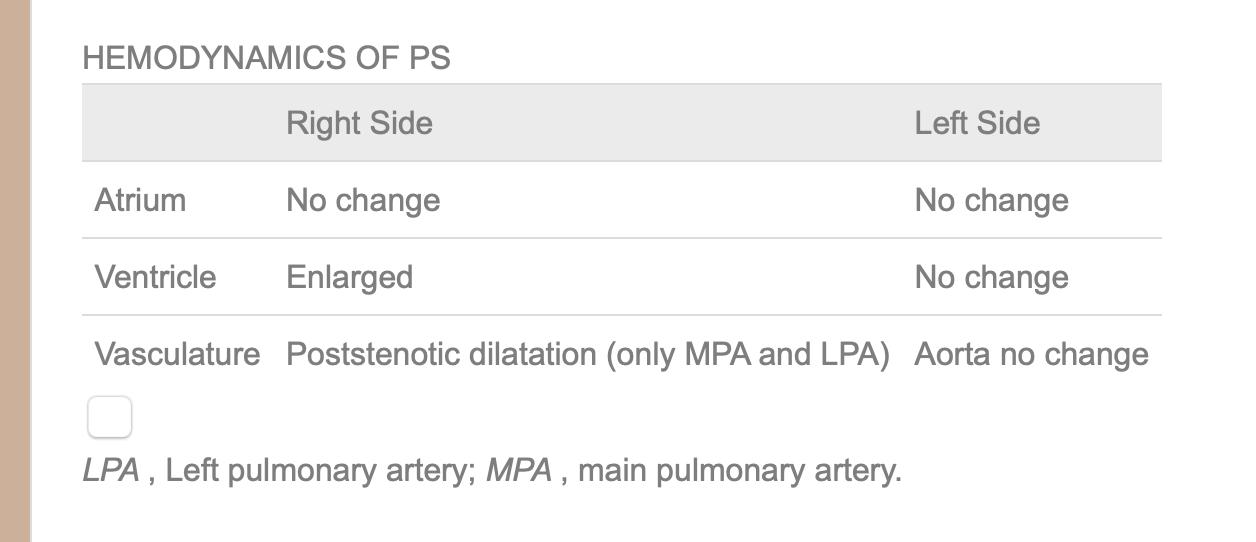Click the Poststenotic dilatation cell text
1256x542 pixels.
[588, 354]
